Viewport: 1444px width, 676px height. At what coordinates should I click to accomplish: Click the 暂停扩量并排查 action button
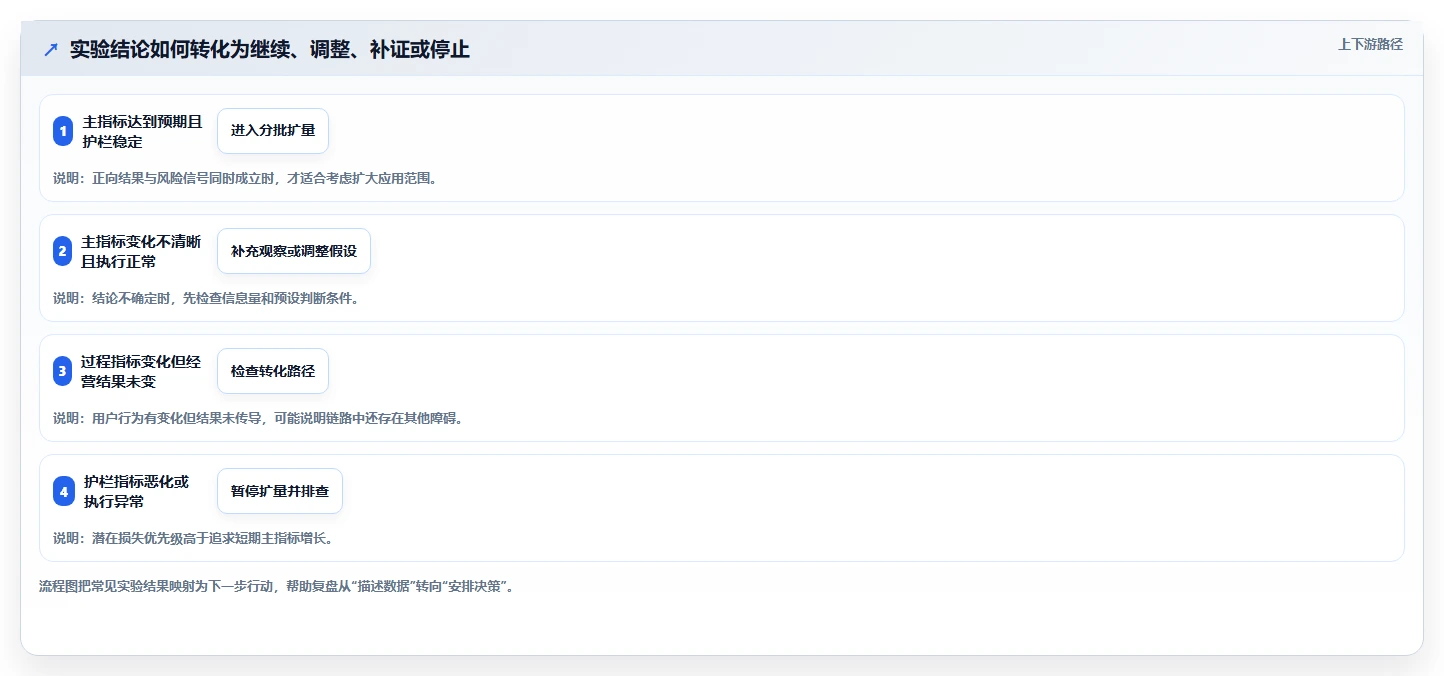point(280,491)
